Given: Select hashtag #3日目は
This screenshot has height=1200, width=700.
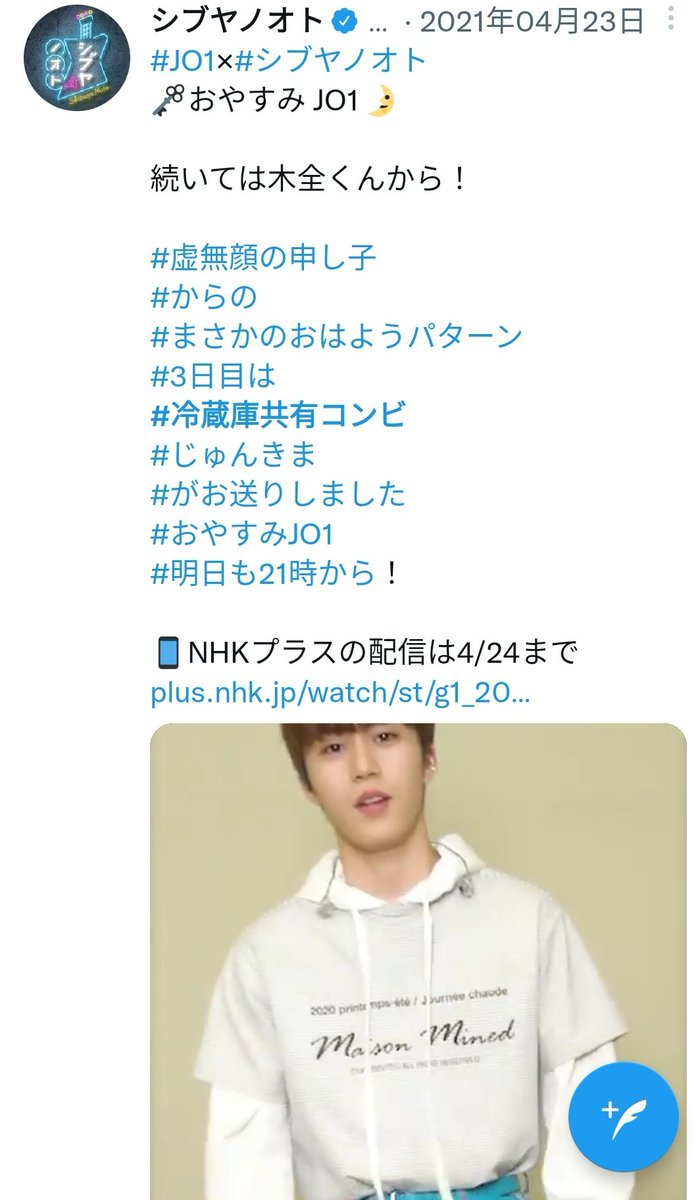Looking at the screenshot, I should (213, 376).
